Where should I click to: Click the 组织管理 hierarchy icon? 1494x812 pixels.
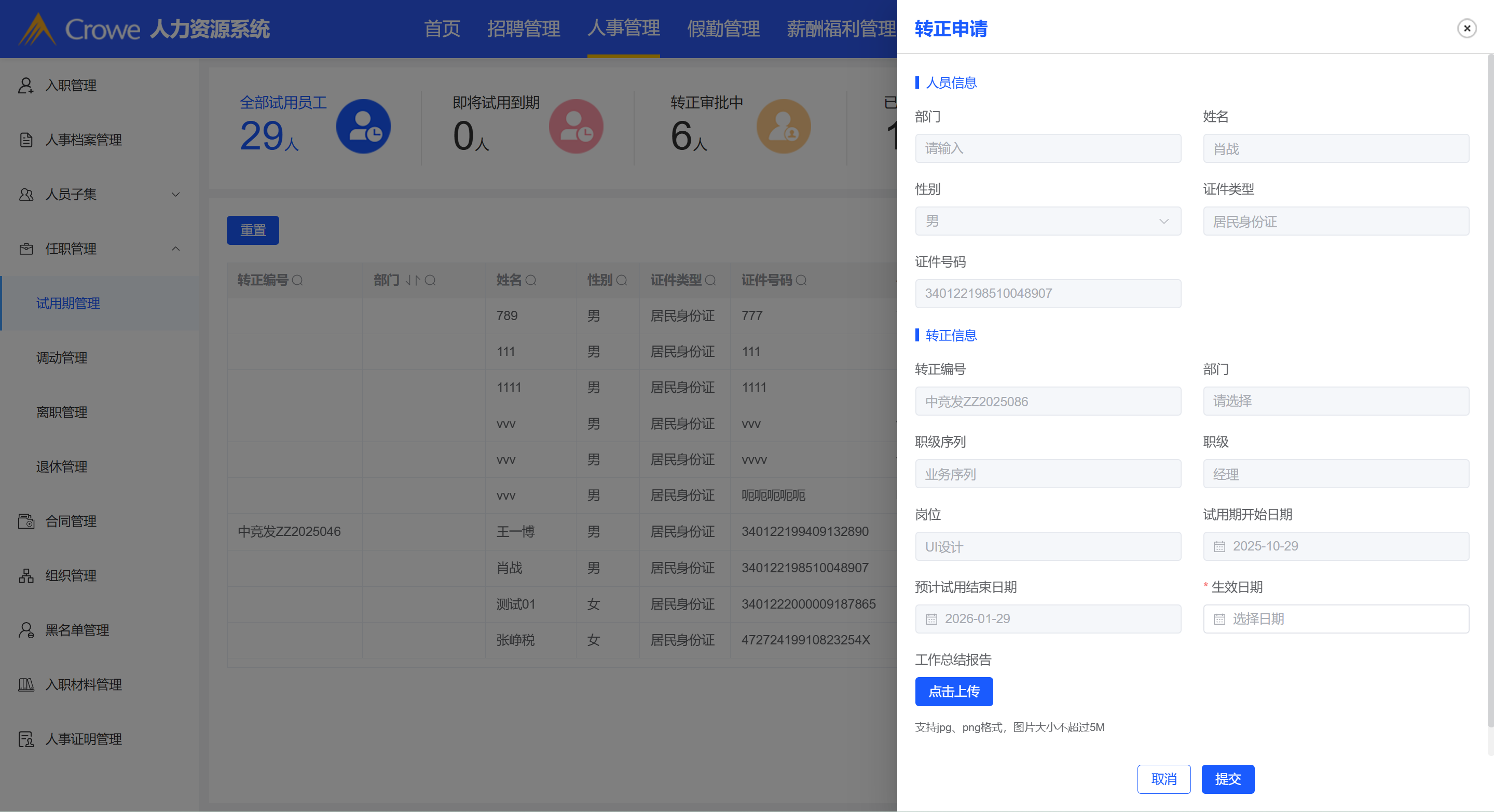click(x=25, y=576)
